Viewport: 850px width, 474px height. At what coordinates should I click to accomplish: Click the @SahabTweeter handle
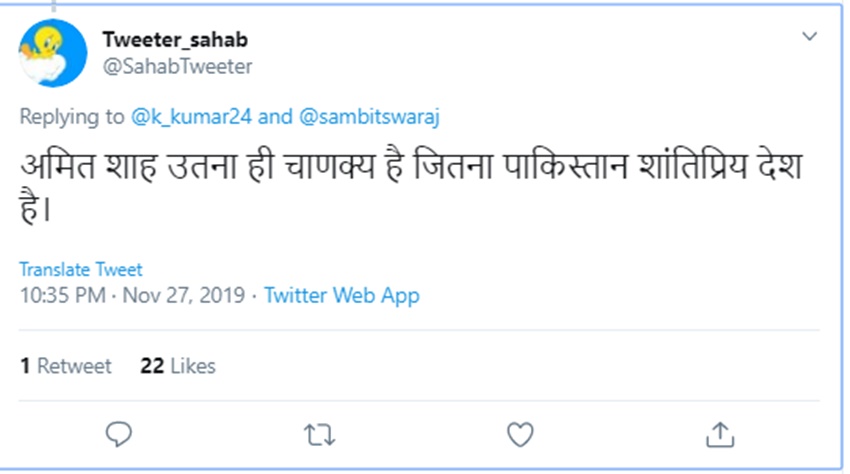pyautogui.click(x=177, y=67)
